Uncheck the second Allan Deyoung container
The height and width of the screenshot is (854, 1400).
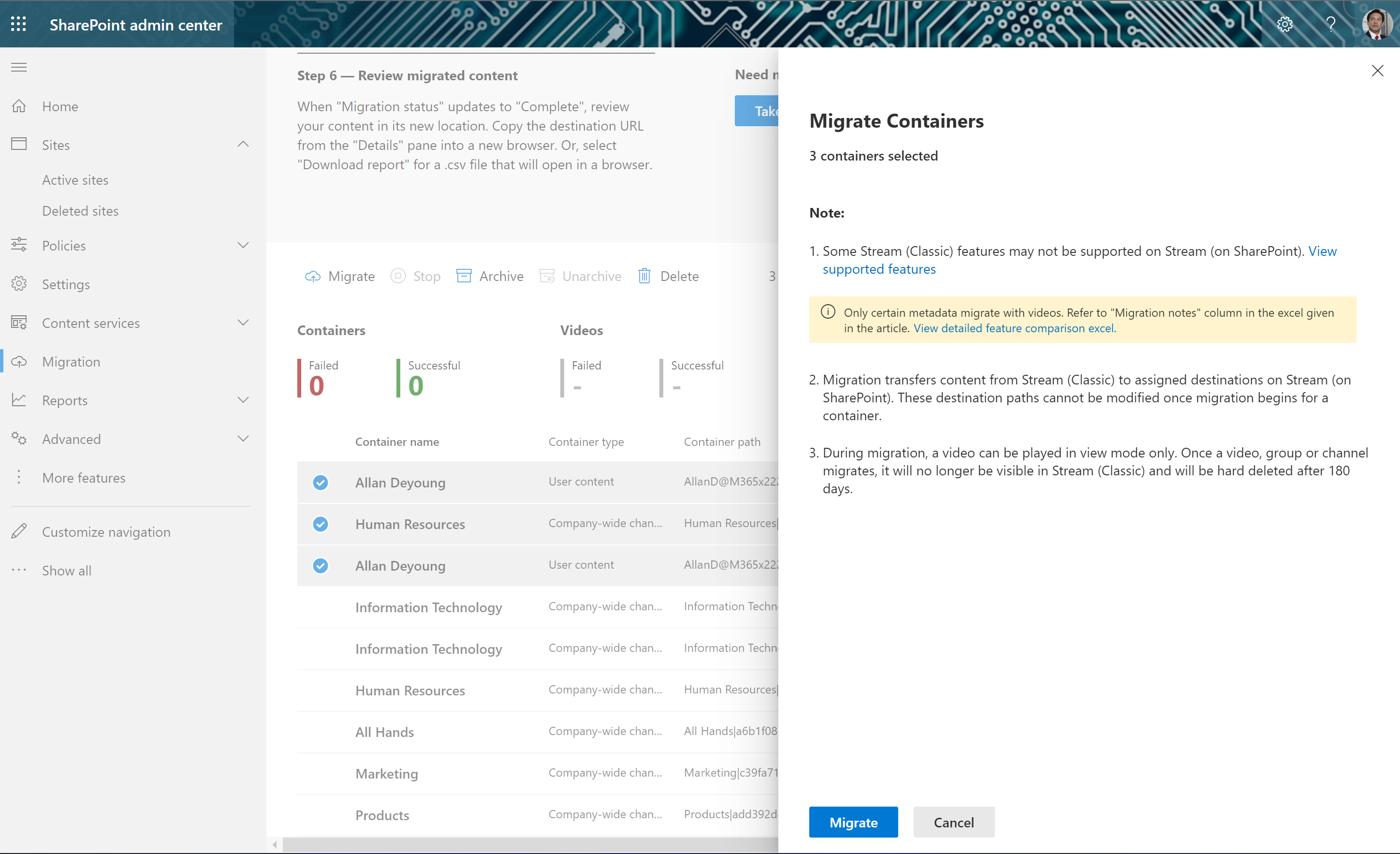click(x=321, y=565)
